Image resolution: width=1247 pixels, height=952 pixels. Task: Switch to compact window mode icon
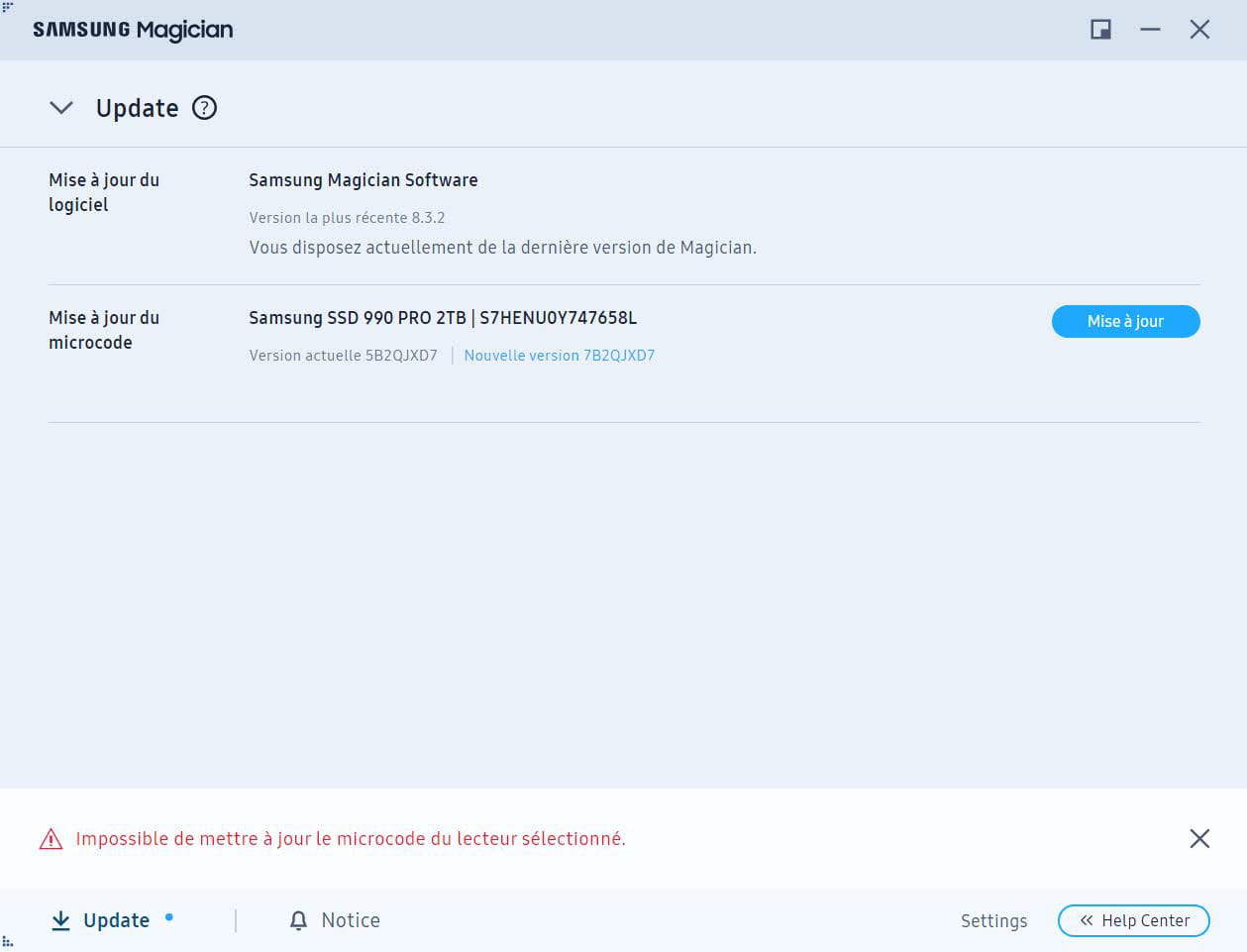(x=1100, y=30)
